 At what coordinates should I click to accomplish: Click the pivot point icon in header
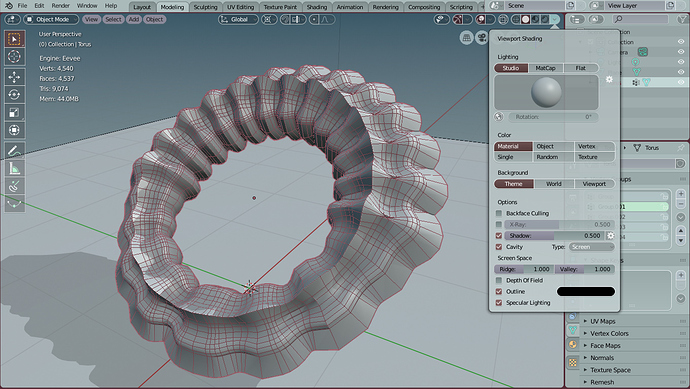click(x=268, y=19)
